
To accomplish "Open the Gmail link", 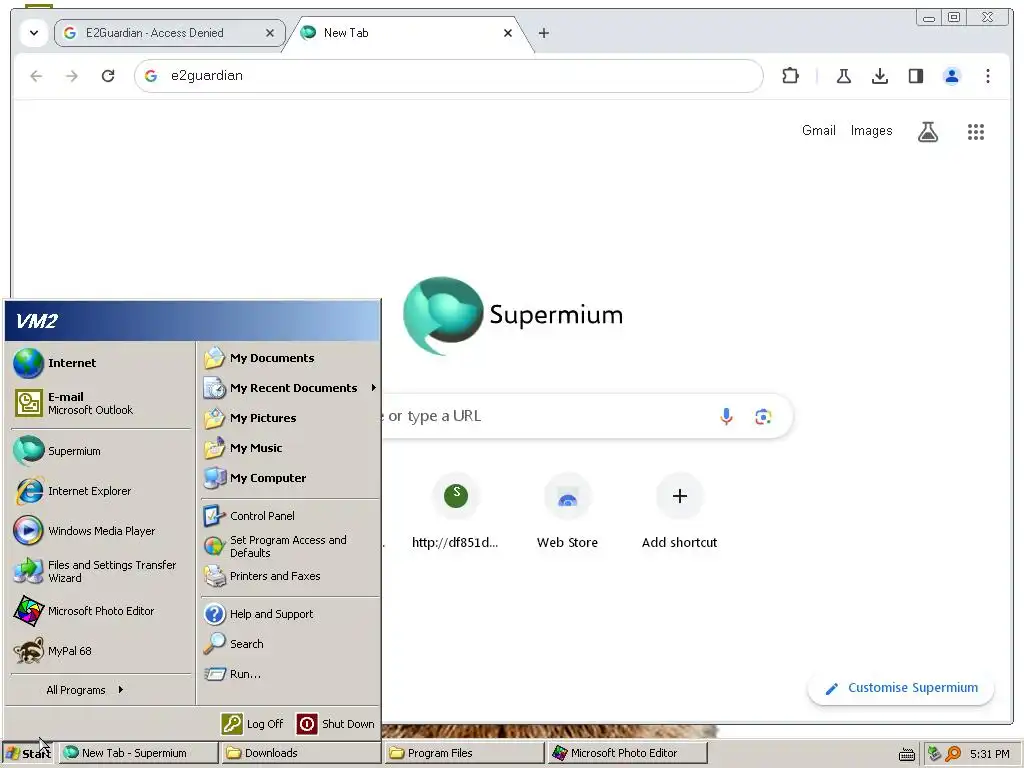I will click(818, 131).
